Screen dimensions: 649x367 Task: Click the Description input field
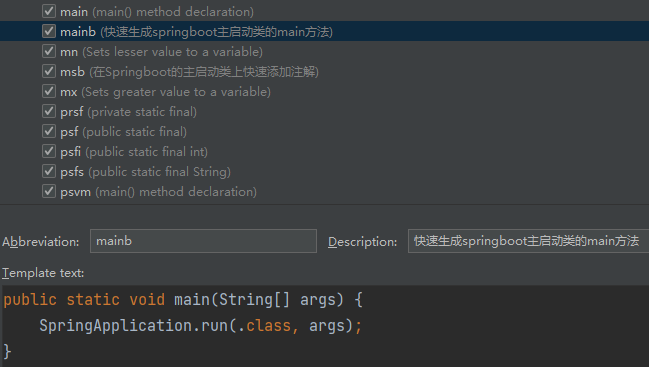528,241
